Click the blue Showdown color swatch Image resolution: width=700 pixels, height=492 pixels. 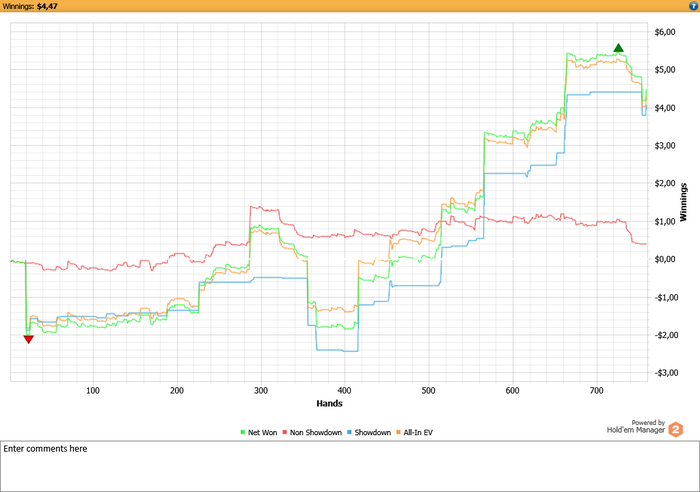pos(350,432)
